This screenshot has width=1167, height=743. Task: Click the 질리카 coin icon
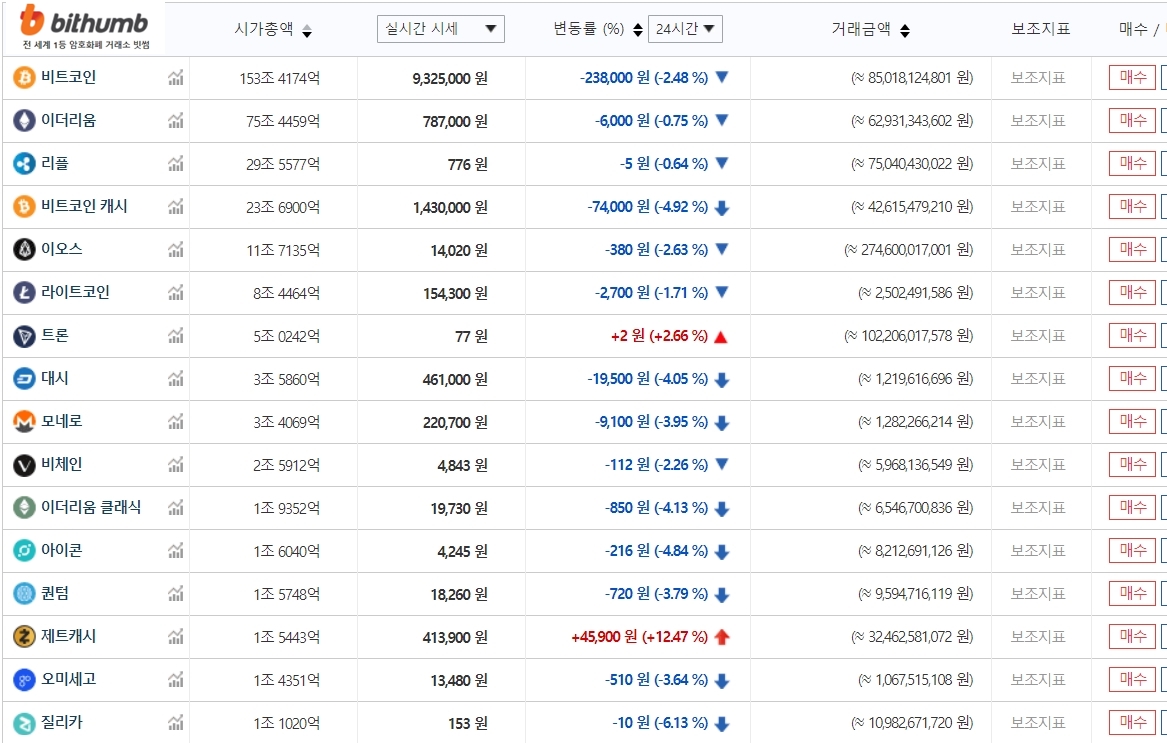coord(24,722)
